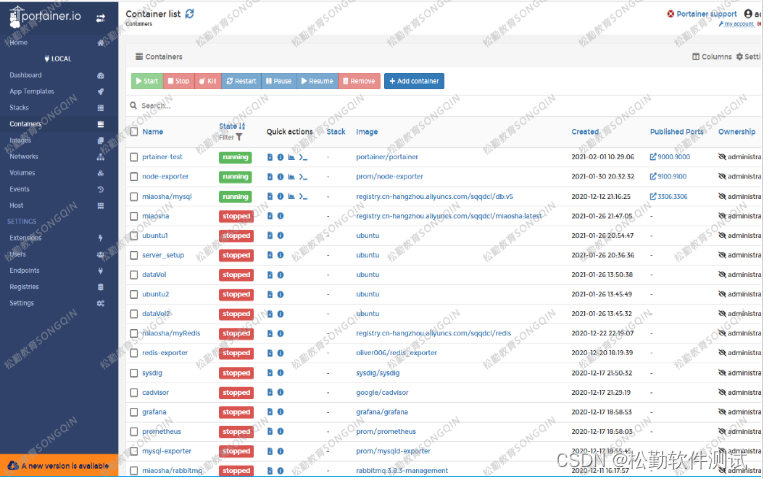The width and height of the screenshot is (763, 479).
Task: Click the Remove button
Action: coord(359,81)
